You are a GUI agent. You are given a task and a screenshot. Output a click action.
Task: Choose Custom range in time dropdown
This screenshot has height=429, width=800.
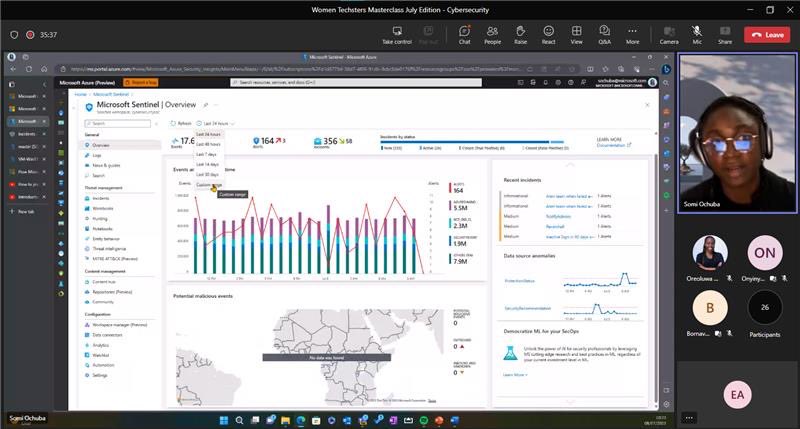point(208,185)
